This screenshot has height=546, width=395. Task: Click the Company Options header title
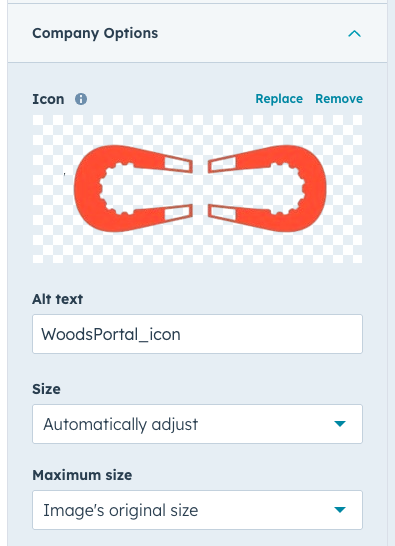click(95, 33)
